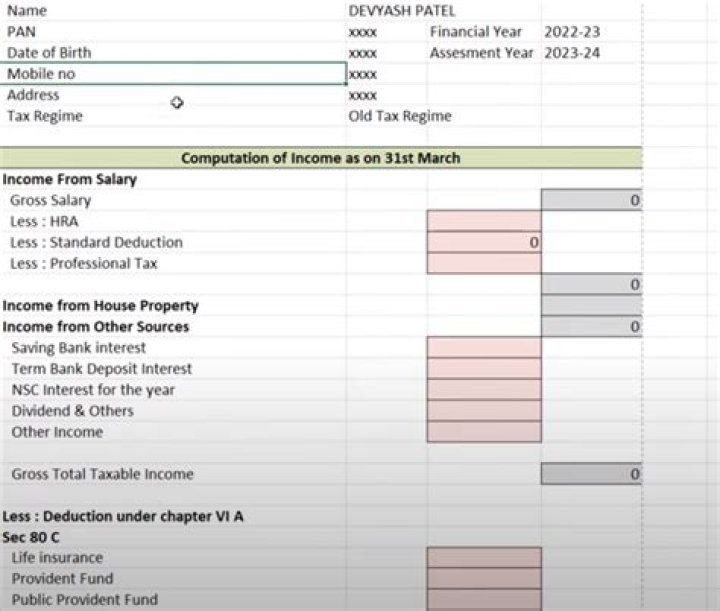Select the Saving Bank interest input cell
Image resolution: width=720 pixels, height=611 pixels.
click(x=483, y=348)
